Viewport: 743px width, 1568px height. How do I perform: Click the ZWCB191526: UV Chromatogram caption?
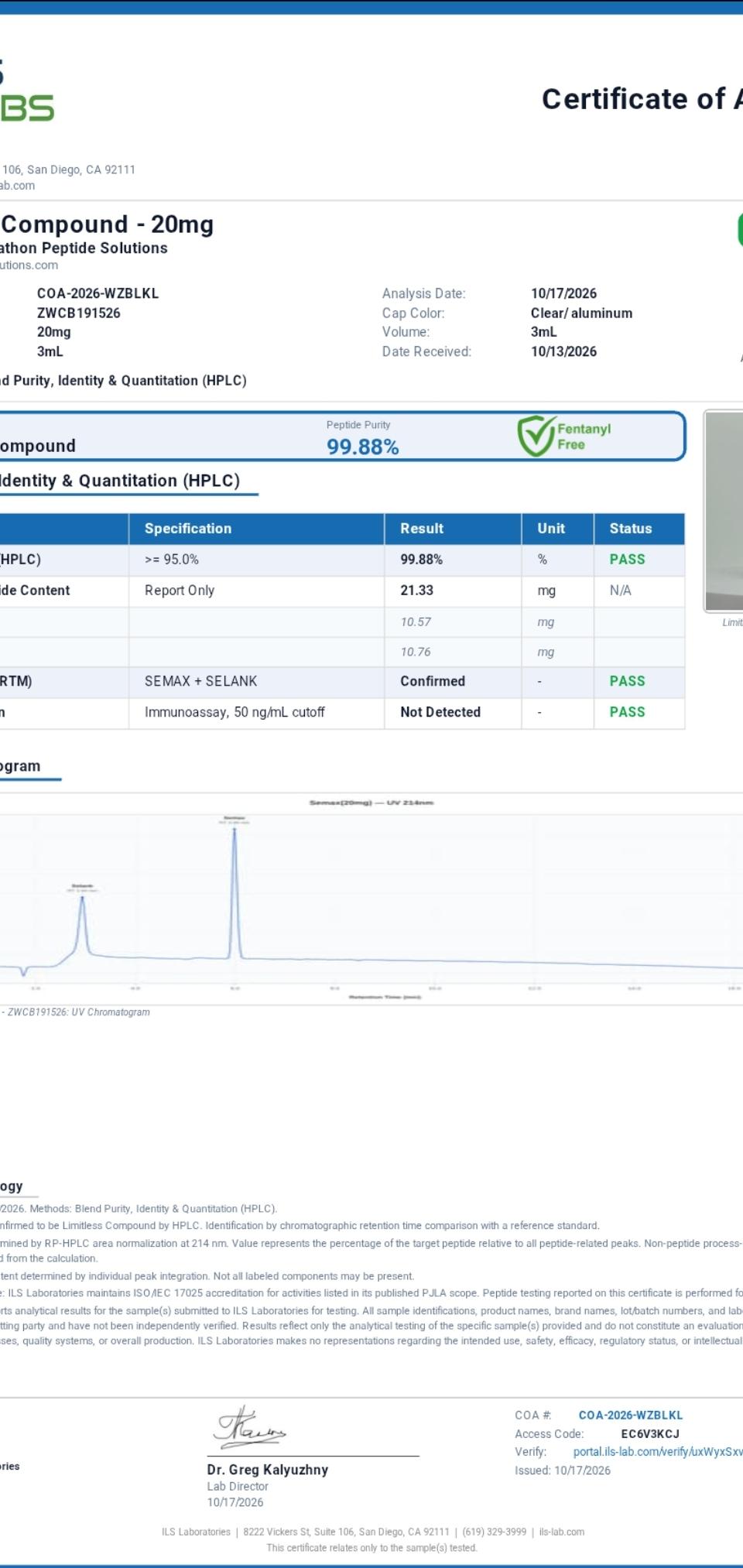tap(79, 1012)
